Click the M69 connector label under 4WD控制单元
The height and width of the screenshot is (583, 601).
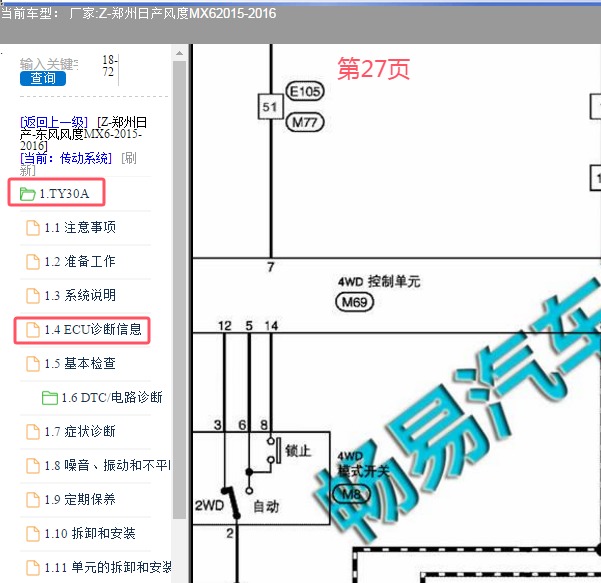[355, 302]
